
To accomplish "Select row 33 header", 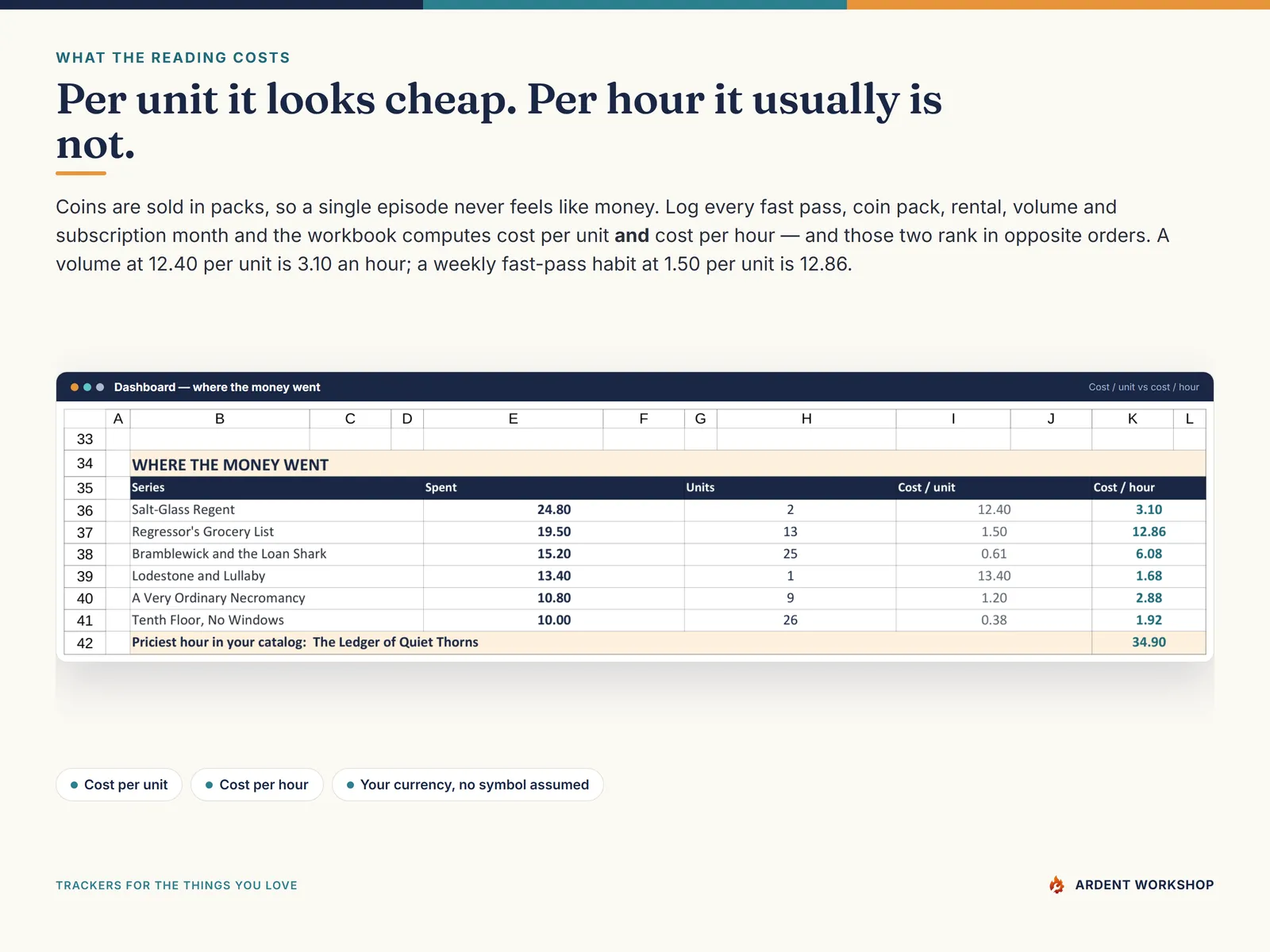I will (x=85, y=440).
